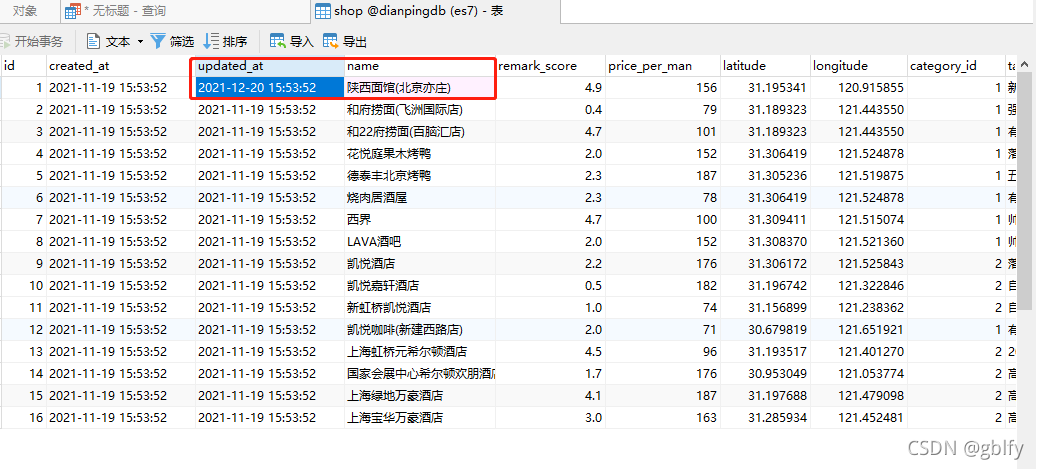1039x469 pixels.
Task: Click the longitude column header
Action: click(859, 66)
